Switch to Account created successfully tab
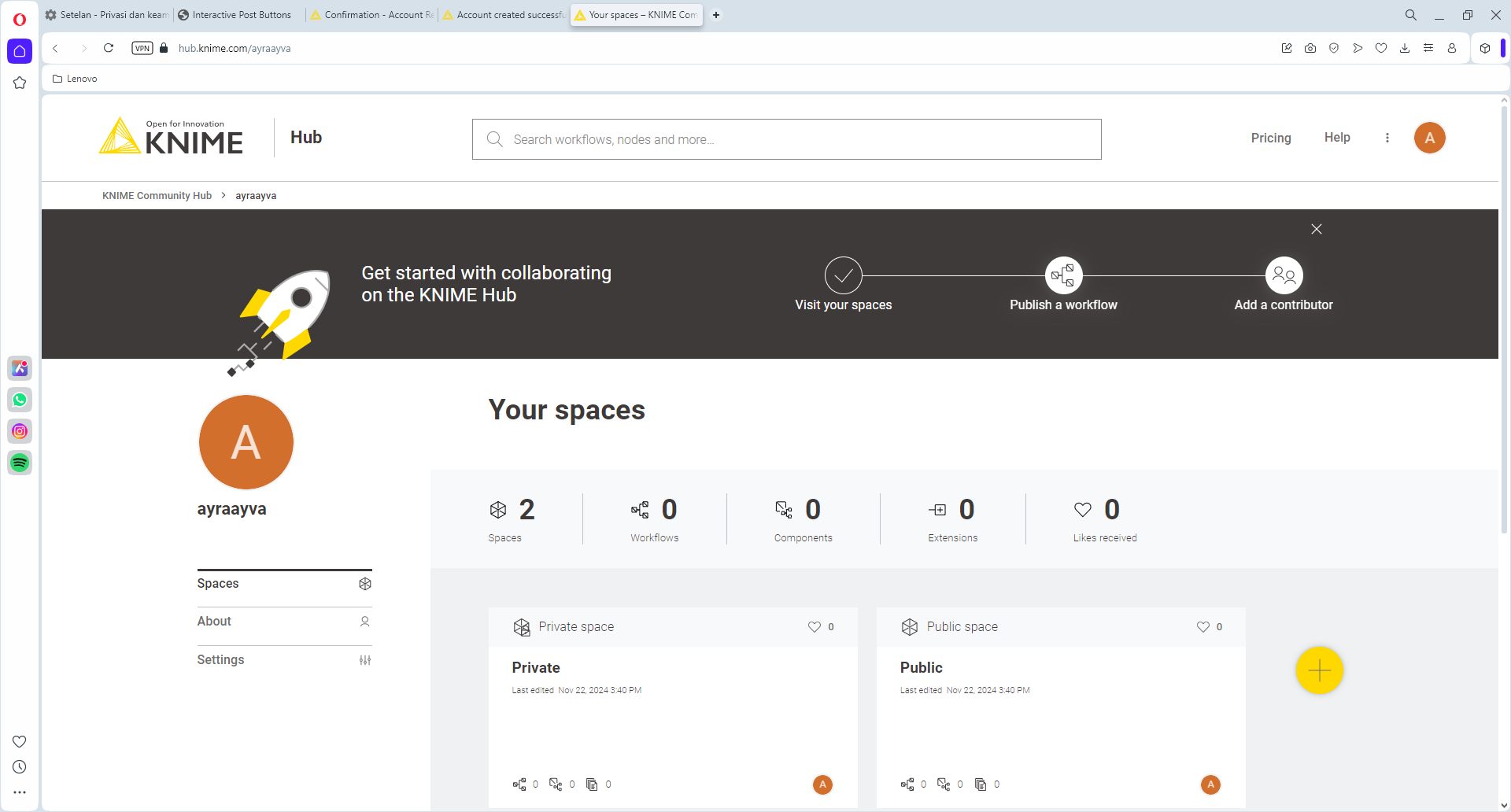 click(504, 15)
